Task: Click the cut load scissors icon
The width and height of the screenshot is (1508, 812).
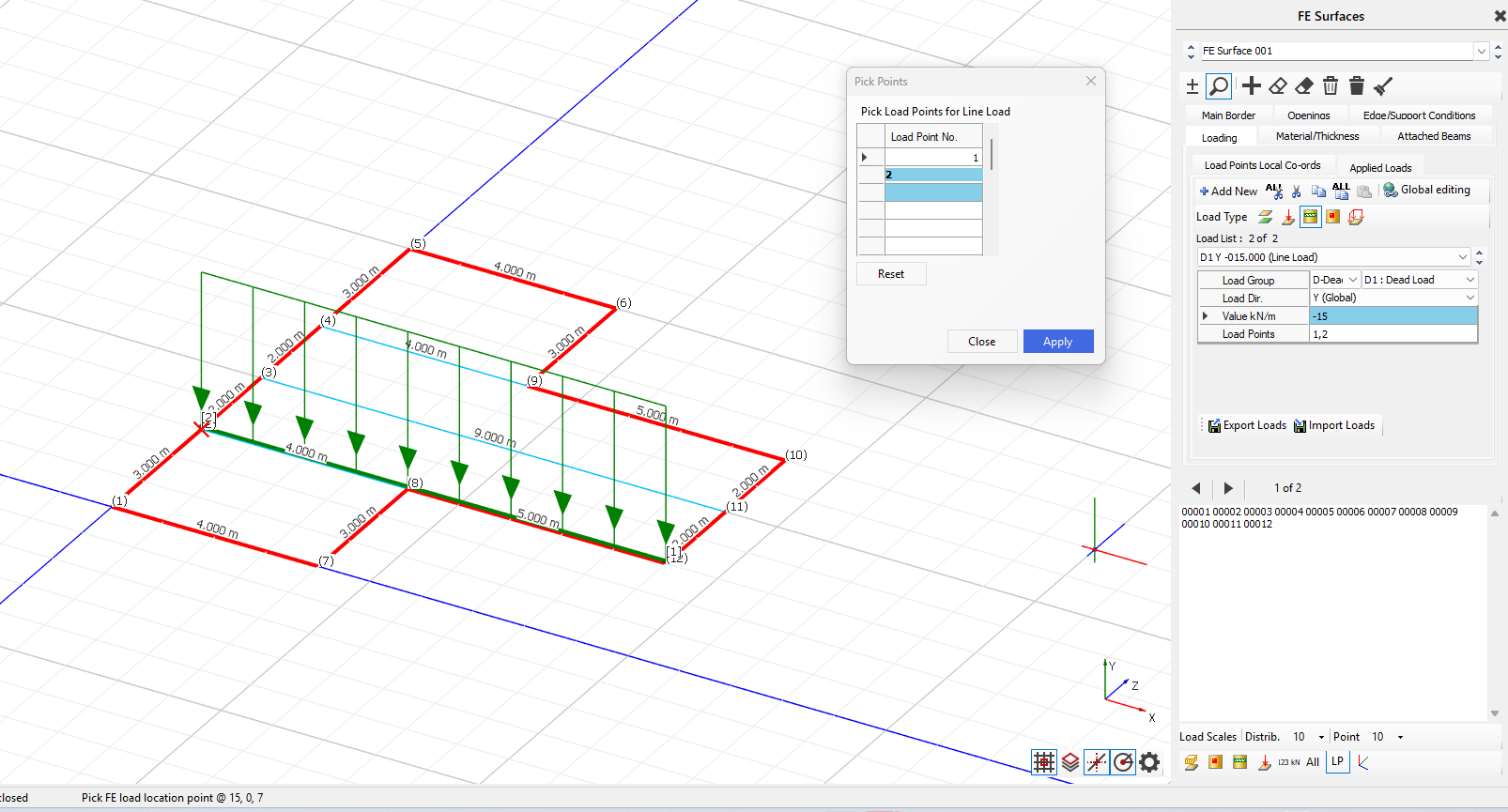Action: pyautogui.click(x=1296, y=191)
